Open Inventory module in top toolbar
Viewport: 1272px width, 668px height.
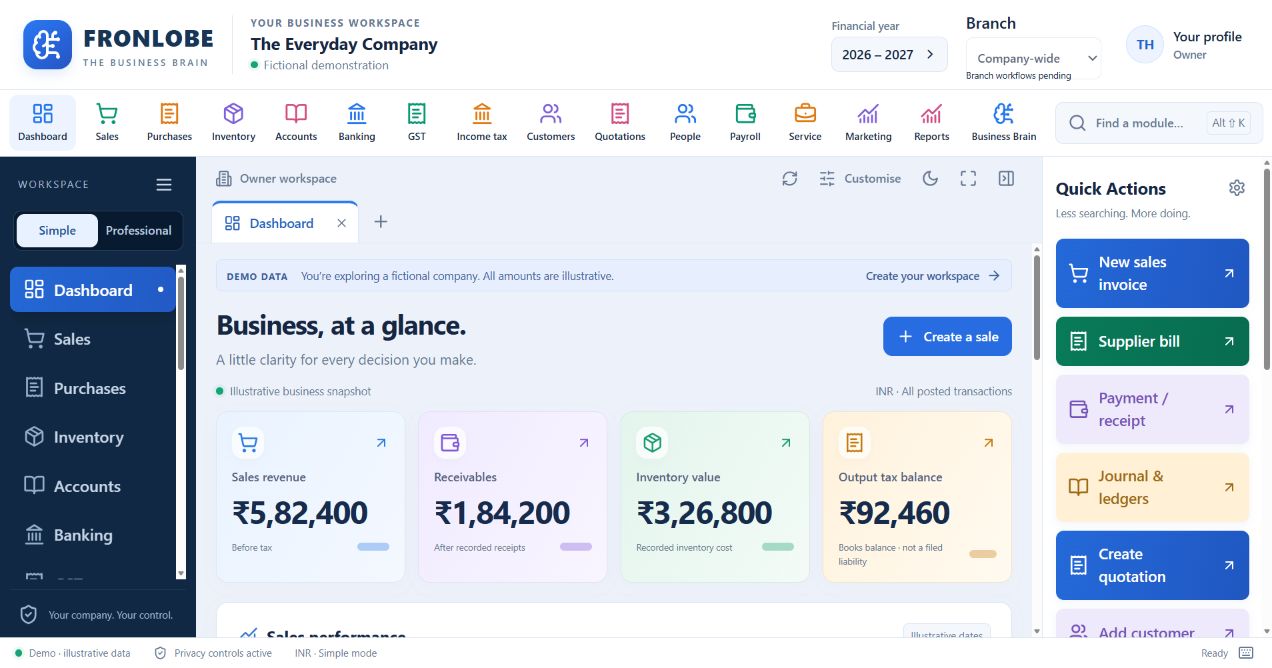(x=233, y=123)
